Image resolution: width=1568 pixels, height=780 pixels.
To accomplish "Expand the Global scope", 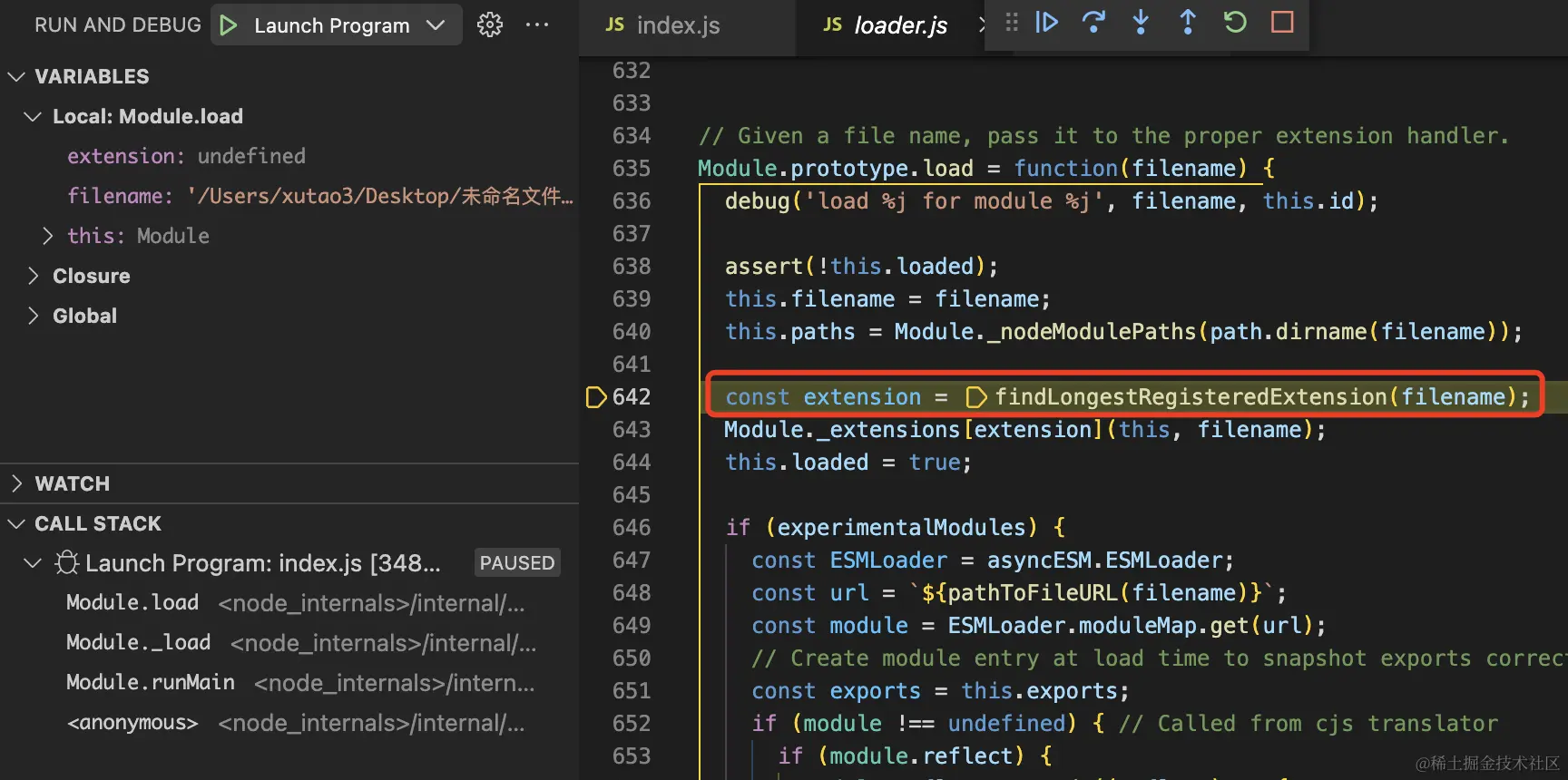I will [33, 317].
